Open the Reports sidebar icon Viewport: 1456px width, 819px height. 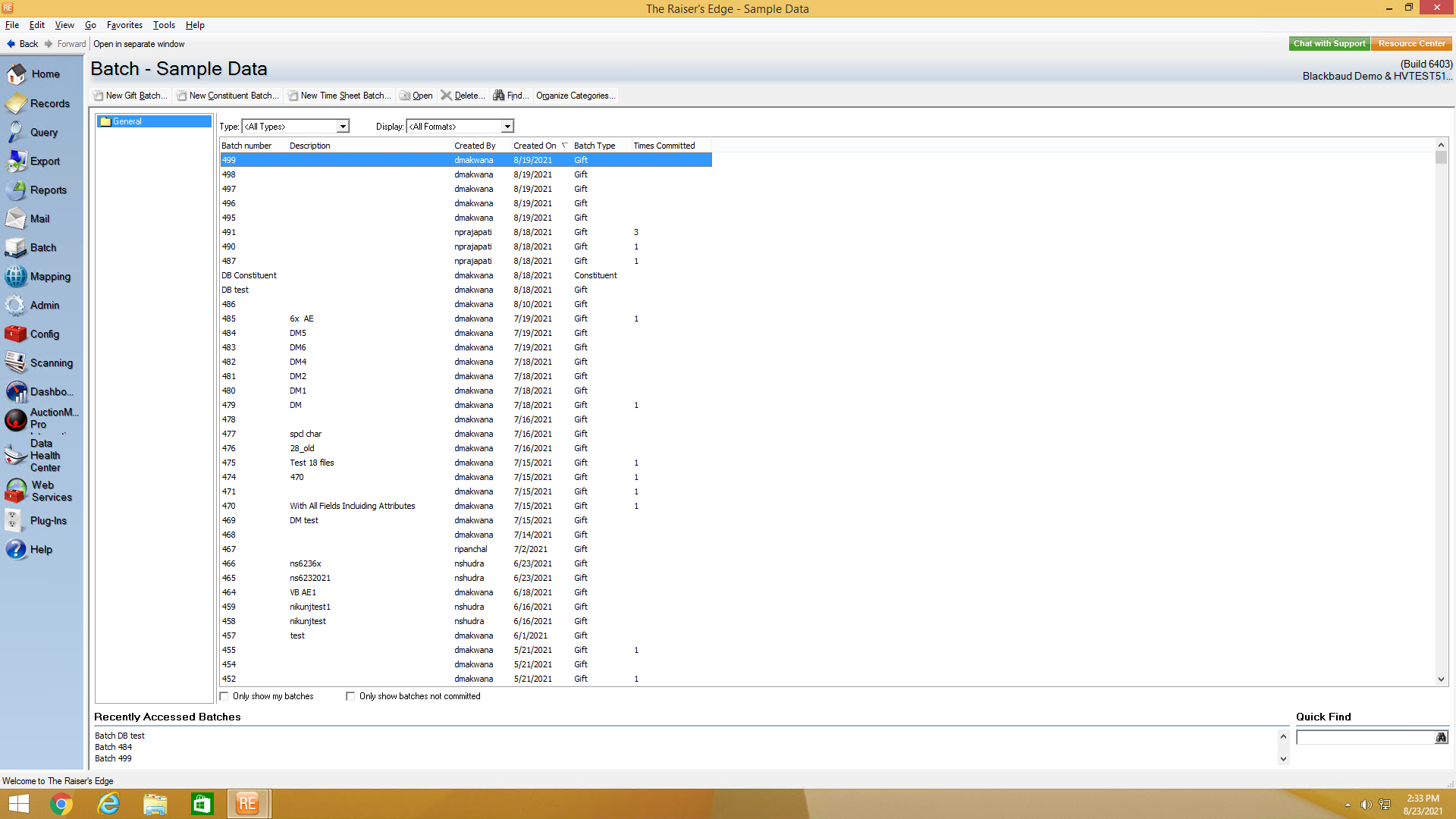coord(17,190)
